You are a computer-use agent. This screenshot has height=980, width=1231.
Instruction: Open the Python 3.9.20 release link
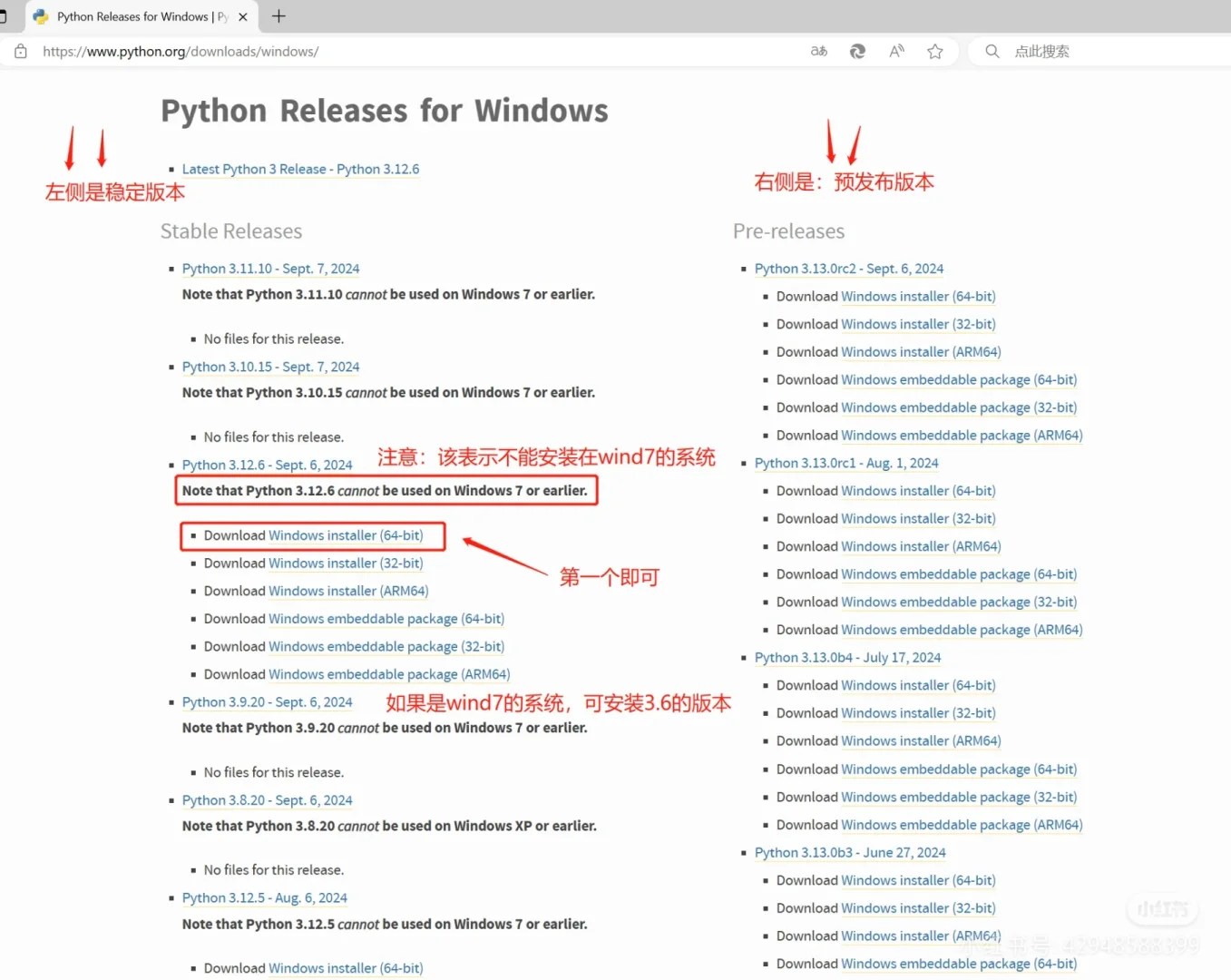tap(267, 701)
